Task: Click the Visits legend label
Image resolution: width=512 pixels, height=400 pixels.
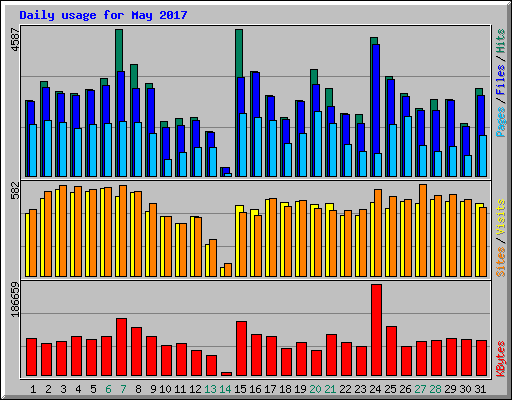Action: [500, 217]
